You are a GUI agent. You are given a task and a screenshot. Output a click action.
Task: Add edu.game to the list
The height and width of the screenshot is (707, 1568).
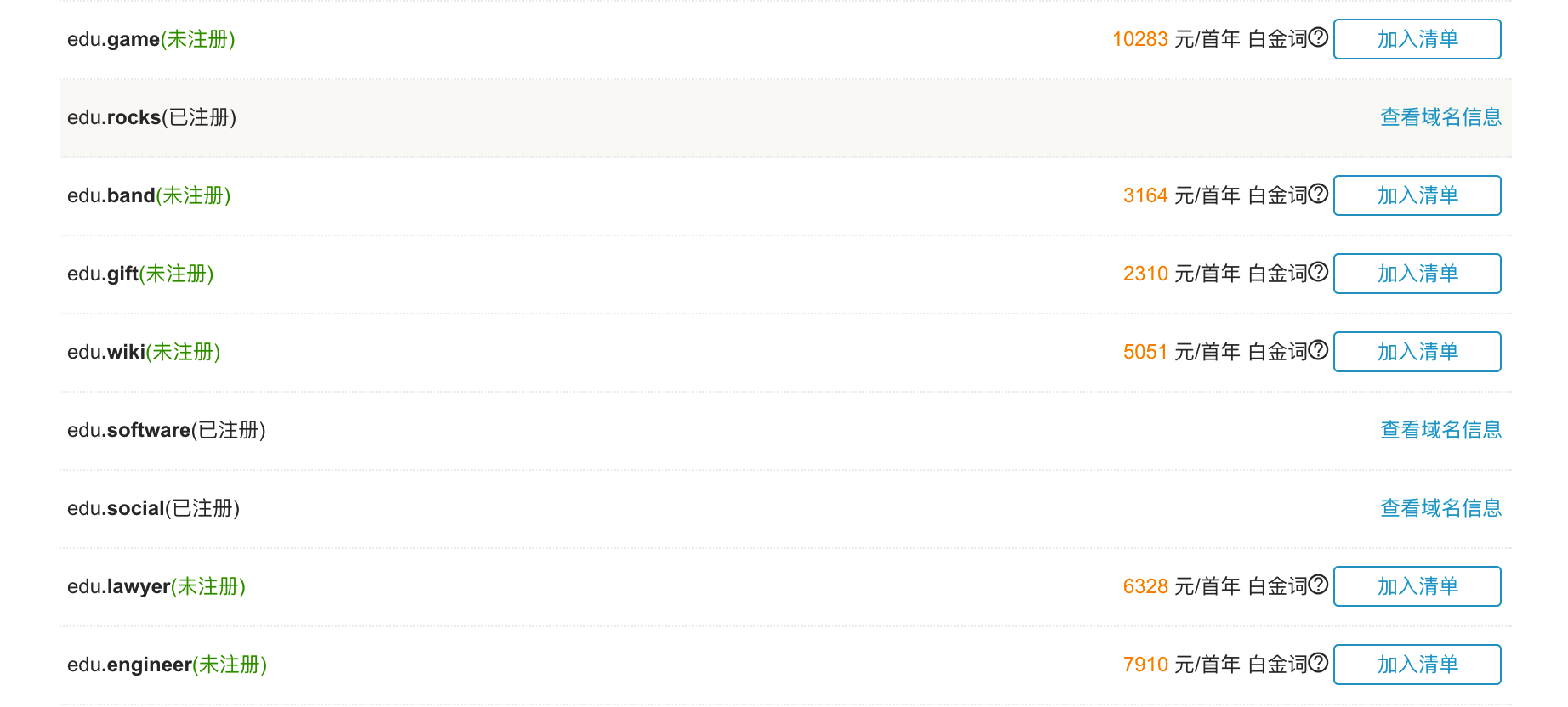pyautogui.click(x=1417, y=39)
